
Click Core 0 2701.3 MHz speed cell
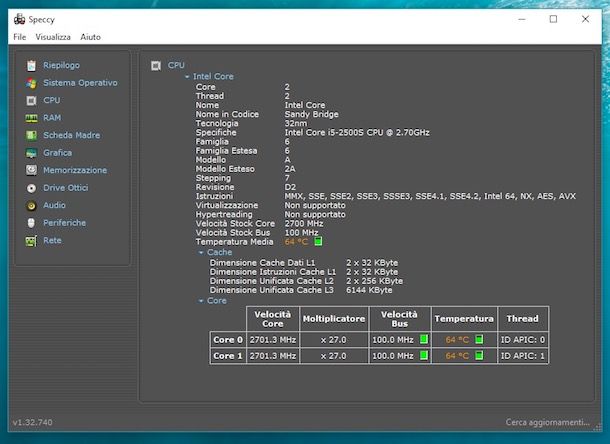click(x=273, y=340)
